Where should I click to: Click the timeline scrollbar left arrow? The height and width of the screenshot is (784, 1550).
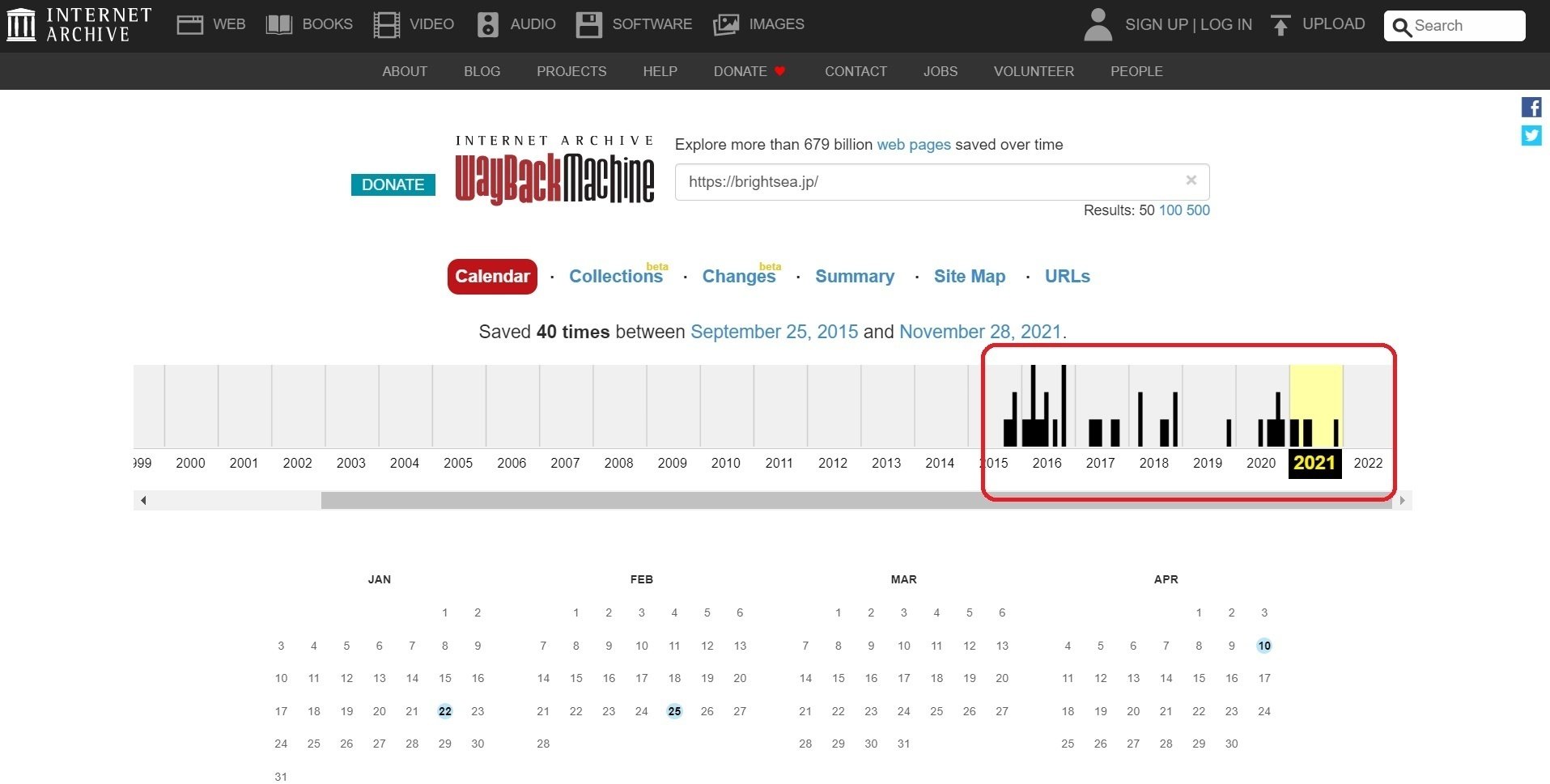click(143, 500)
